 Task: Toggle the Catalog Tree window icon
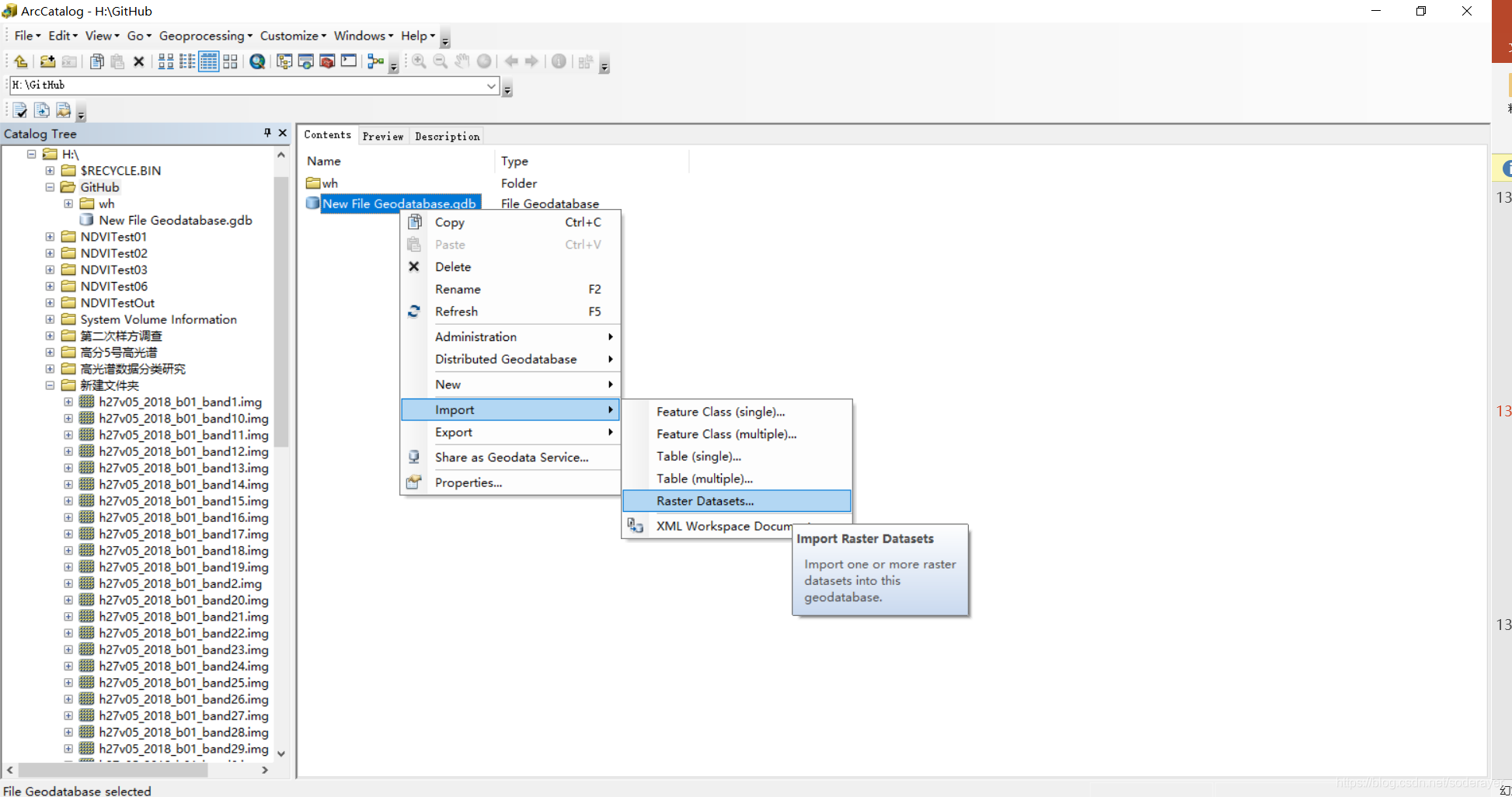click(284, 61)
